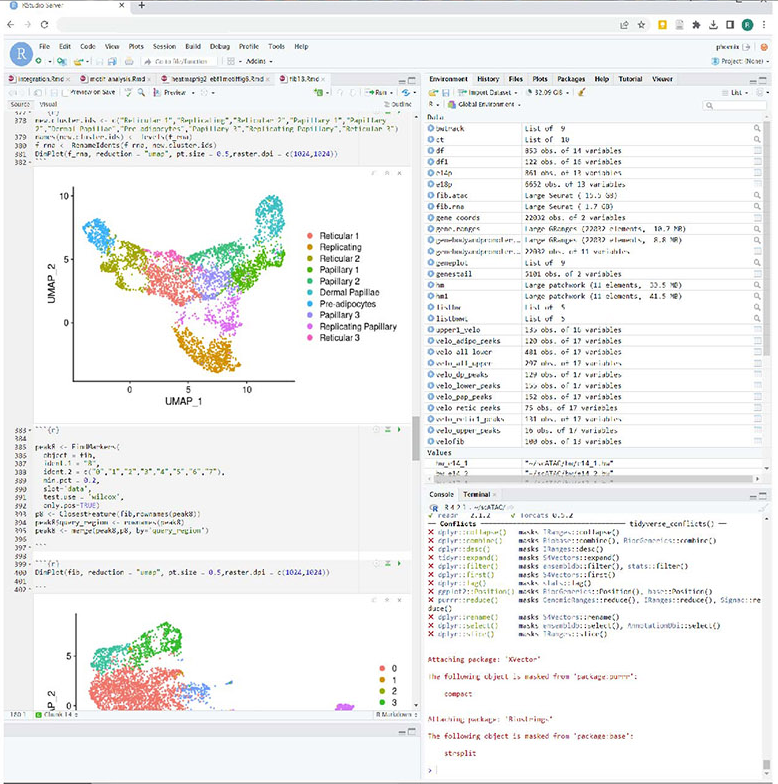Viewport: 778px width, 784px height.
Task: Expand the velofib data entry
Action: pos(430,441)
